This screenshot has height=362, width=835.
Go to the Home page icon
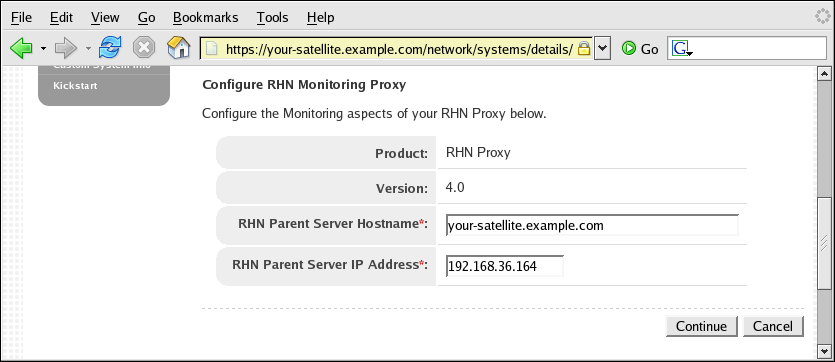pos(178,48)
